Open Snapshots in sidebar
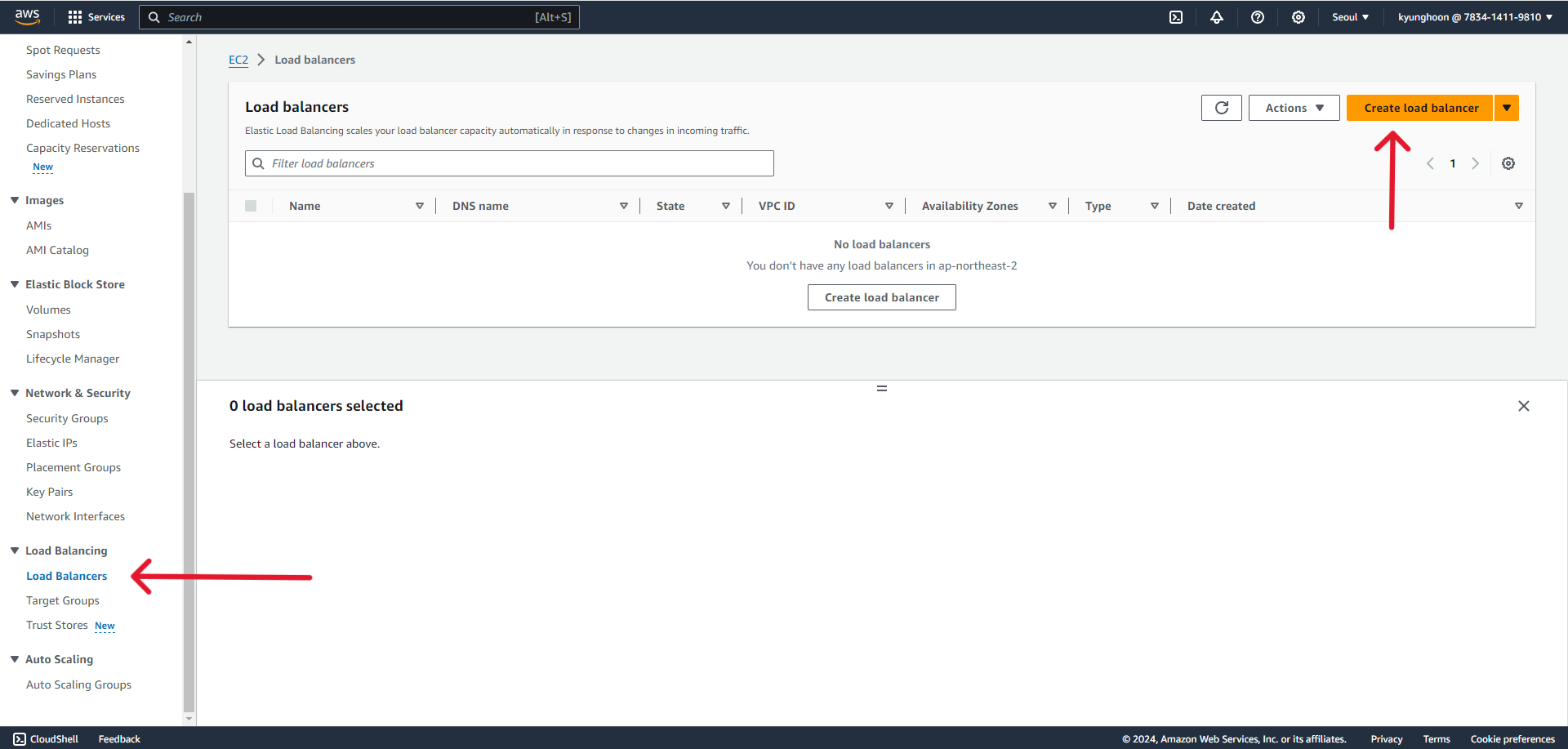The width and height of the screenshot is (1568, 749). [53, 334]
